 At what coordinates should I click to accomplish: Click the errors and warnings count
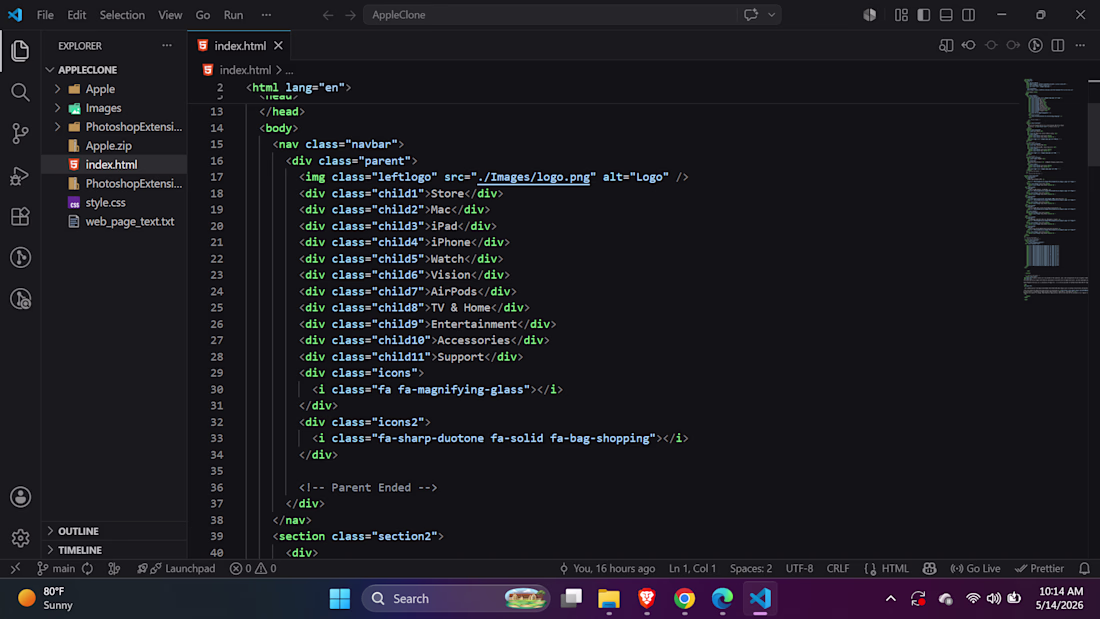coord(253,568)
